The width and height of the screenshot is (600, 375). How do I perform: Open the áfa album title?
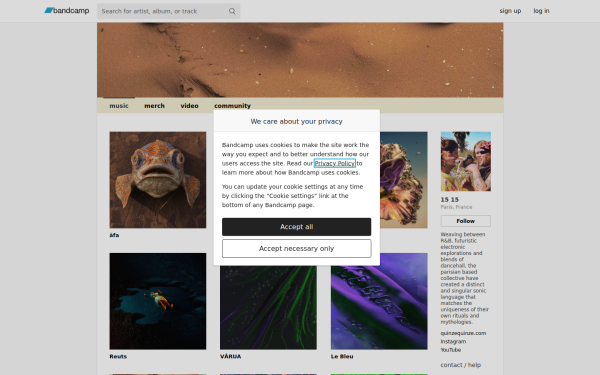point(114,235)
